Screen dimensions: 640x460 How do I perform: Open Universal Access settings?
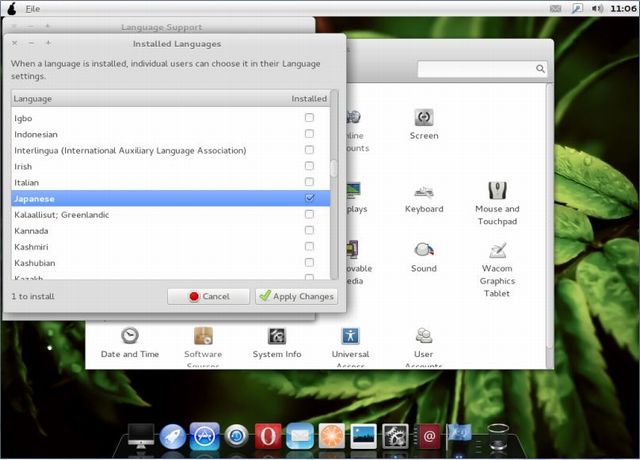click(350, 336)
